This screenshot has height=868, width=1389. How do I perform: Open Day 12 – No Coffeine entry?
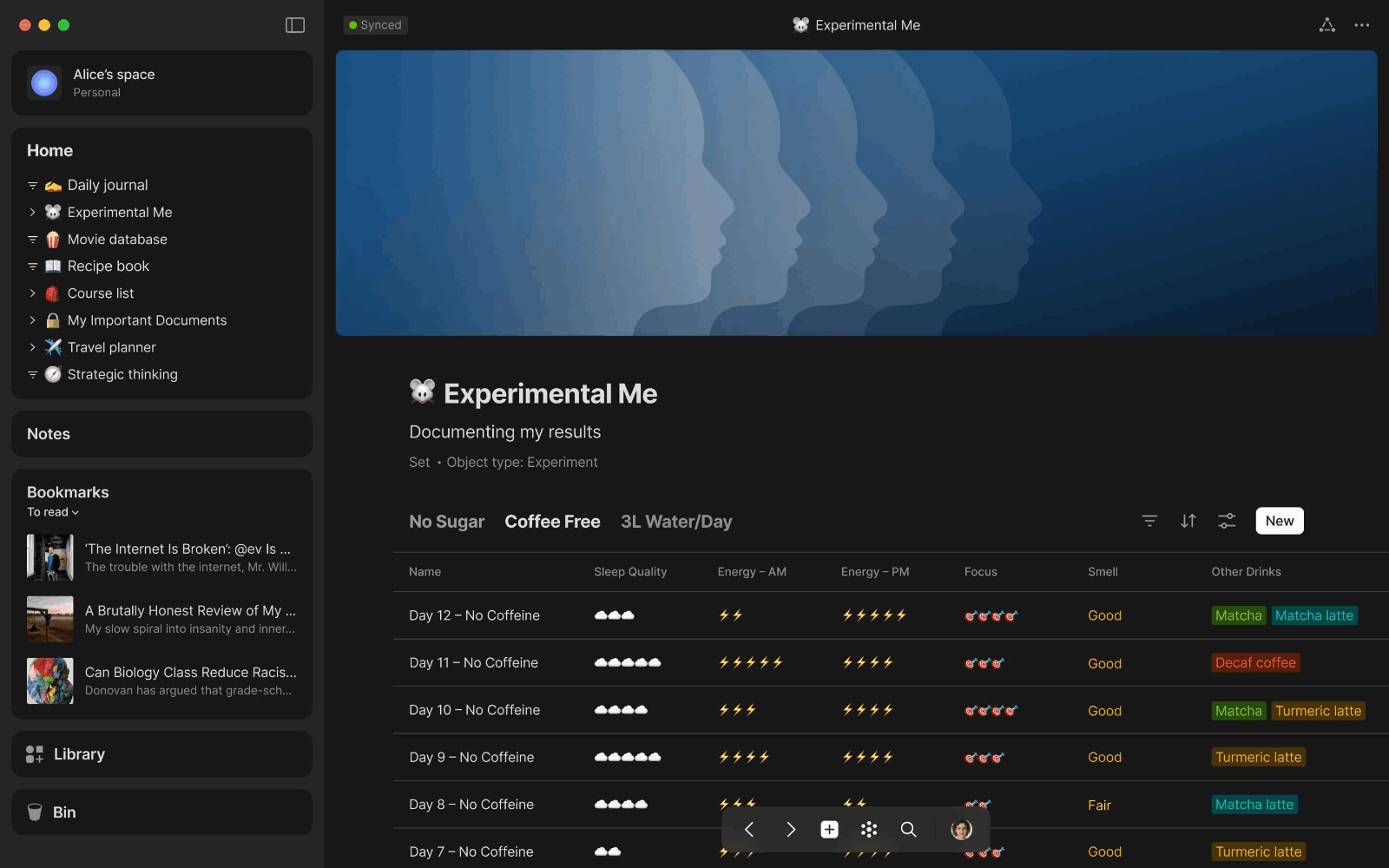point(474,615)
